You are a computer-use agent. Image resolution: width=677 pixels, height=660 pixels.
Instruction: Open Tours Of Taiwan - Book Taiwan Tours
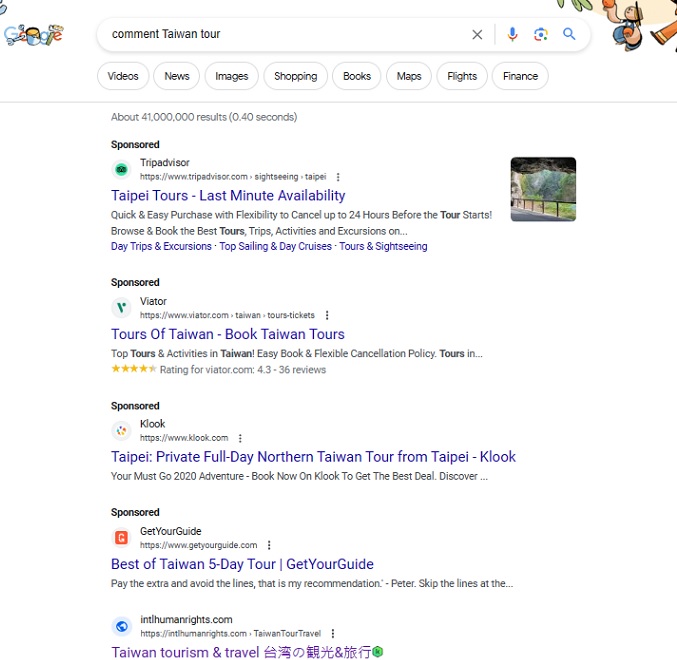227,334
